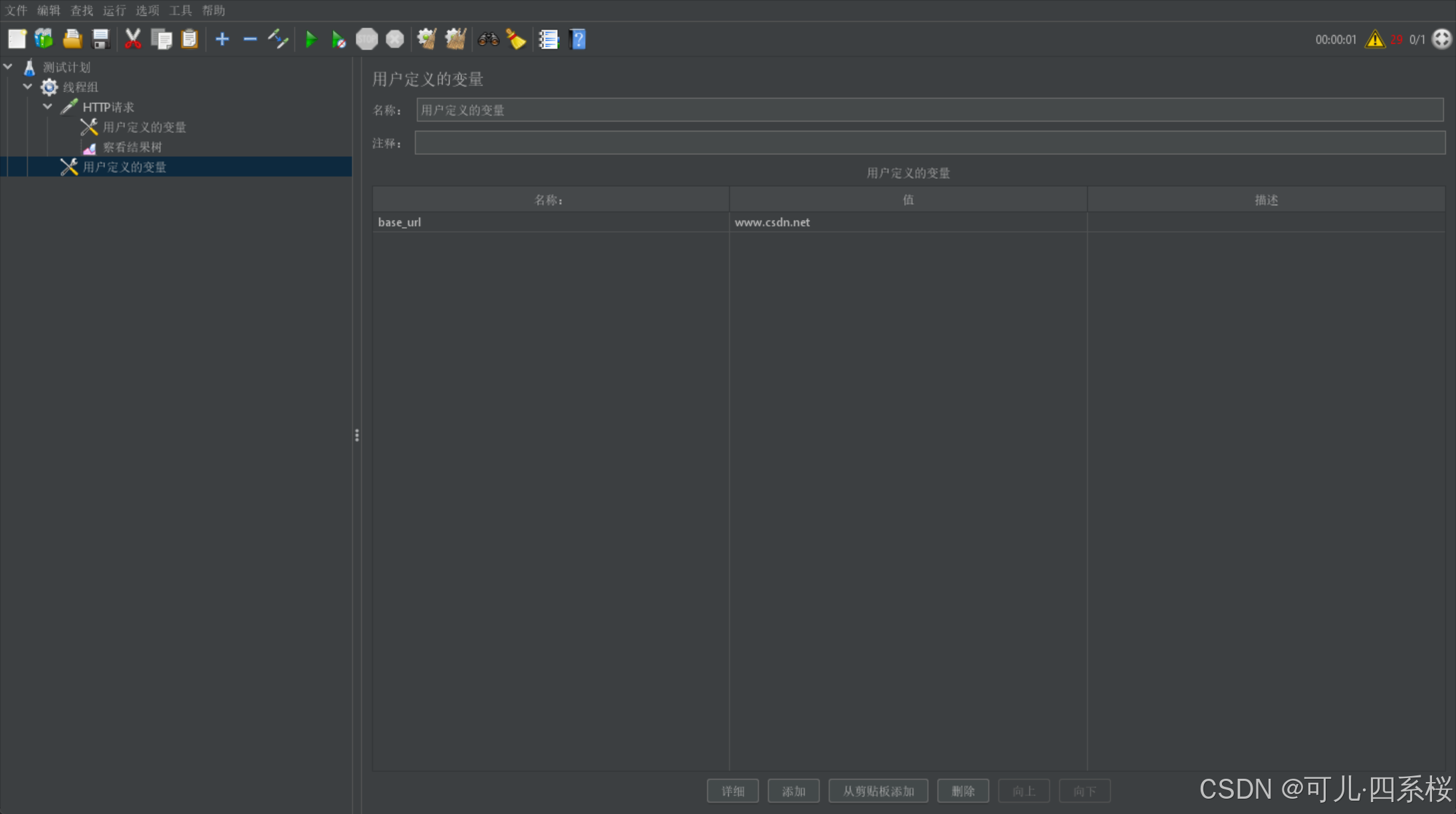Collapse the 测试计划 tree node

coord(8,66)
